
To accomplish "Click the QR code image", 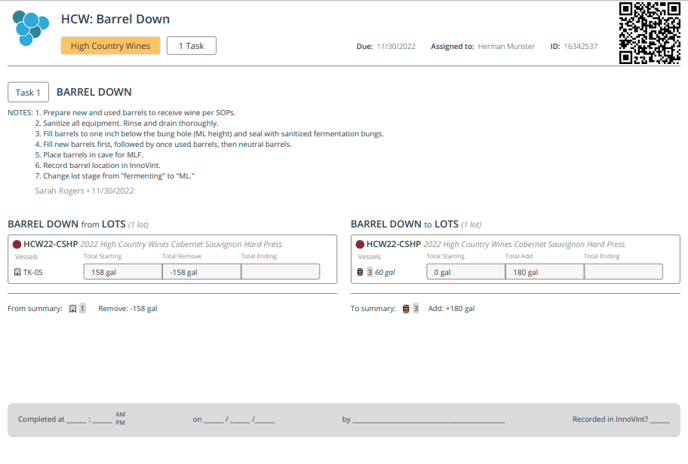I will (649, 33).
